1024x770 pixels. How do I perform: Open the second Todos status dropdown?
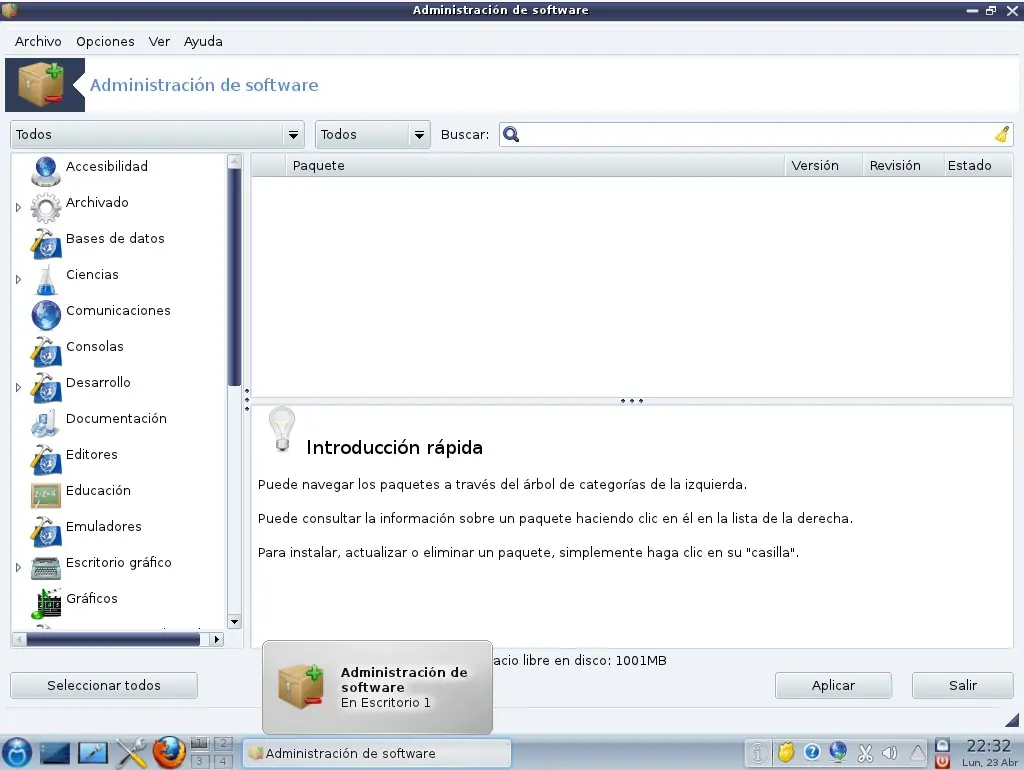tap(372, 135)
